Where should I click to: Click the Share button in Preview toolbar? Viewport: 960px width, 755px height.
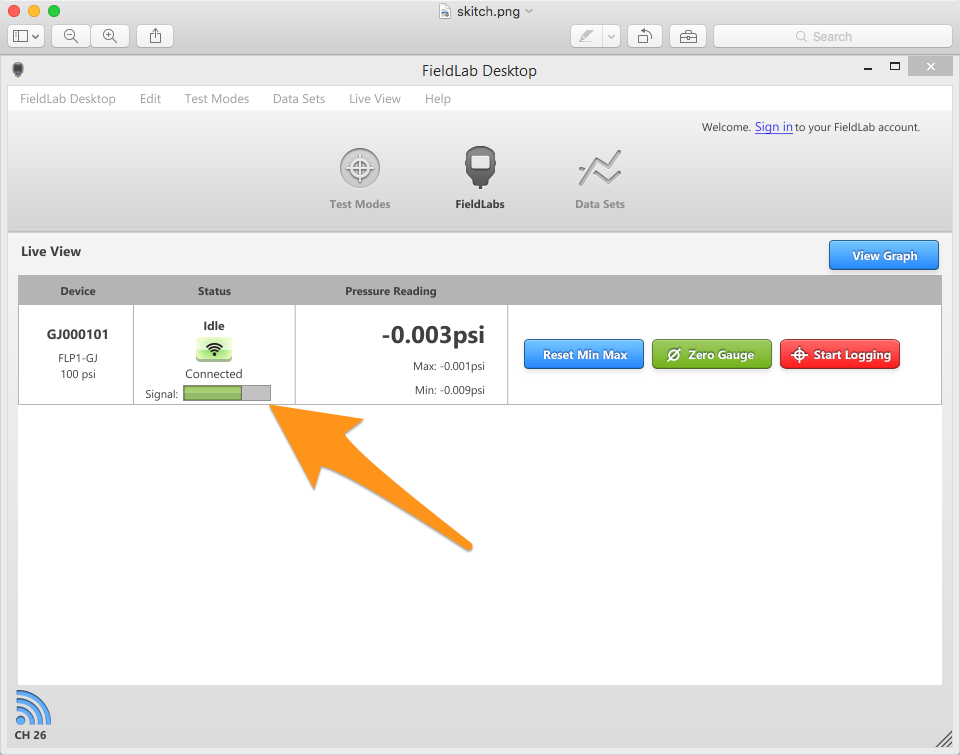click(156, 36)
